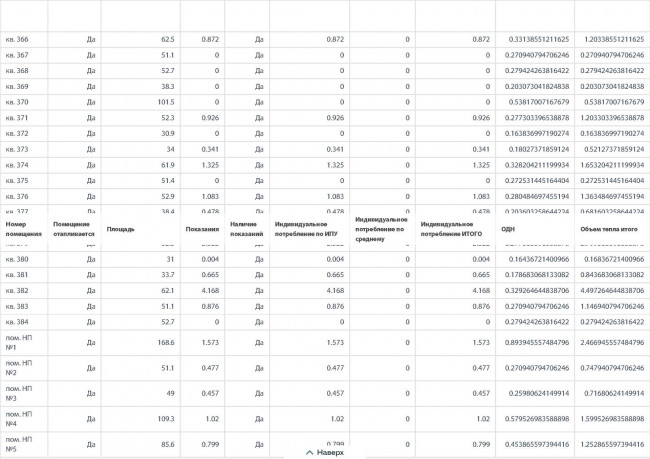Select the row label кв. 368
Image resolution: width=650 pixels, height=459 pixels.
pyautogui.click(x=17, y=70)
